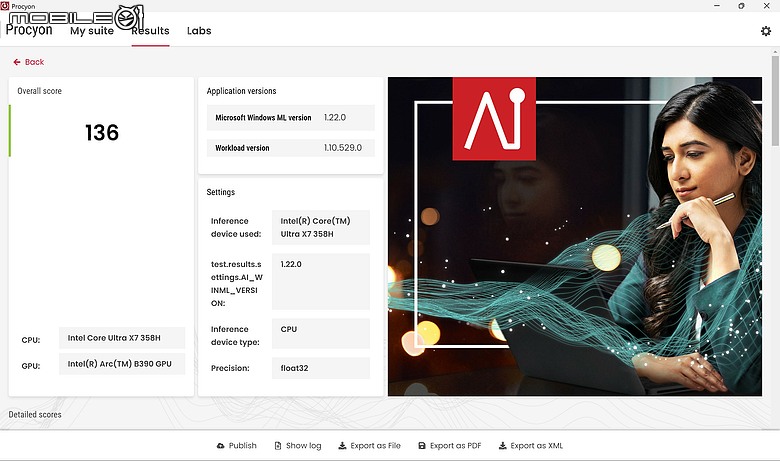Open the settings gear icon
The height and width of the screenshot is (461, 780).
tap(766, 31)
